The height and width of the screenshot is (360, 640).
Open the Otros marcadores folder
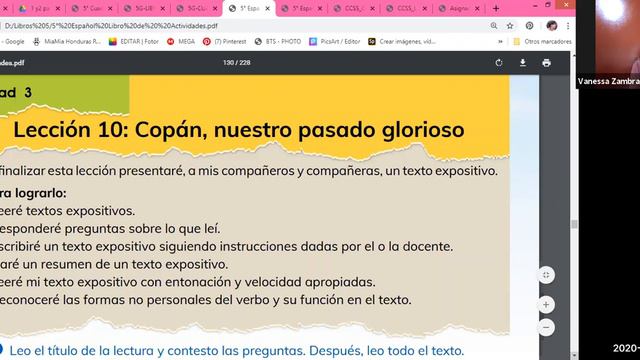[x=542, y=42]
